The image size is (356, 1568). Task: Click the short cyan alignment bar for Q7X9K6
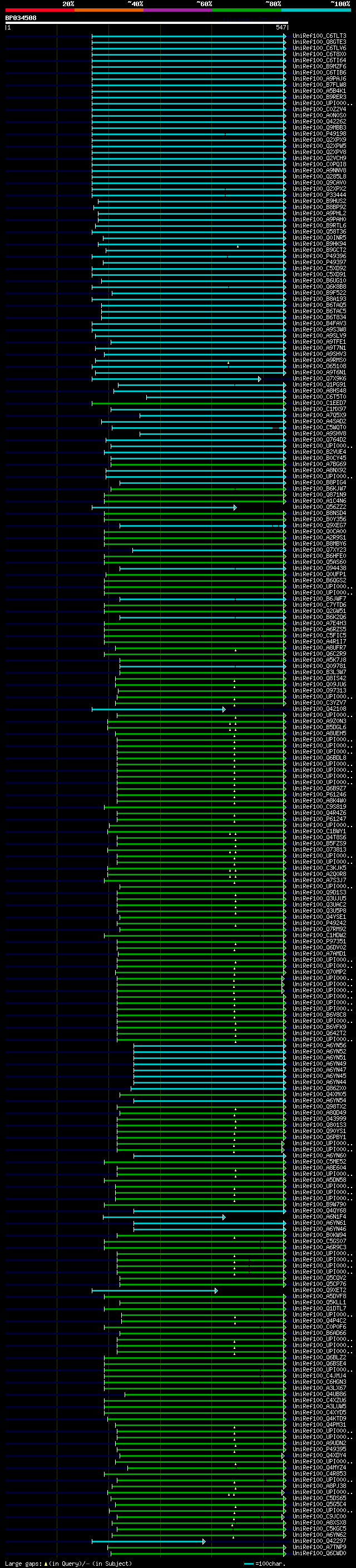(x=176, y=379)
